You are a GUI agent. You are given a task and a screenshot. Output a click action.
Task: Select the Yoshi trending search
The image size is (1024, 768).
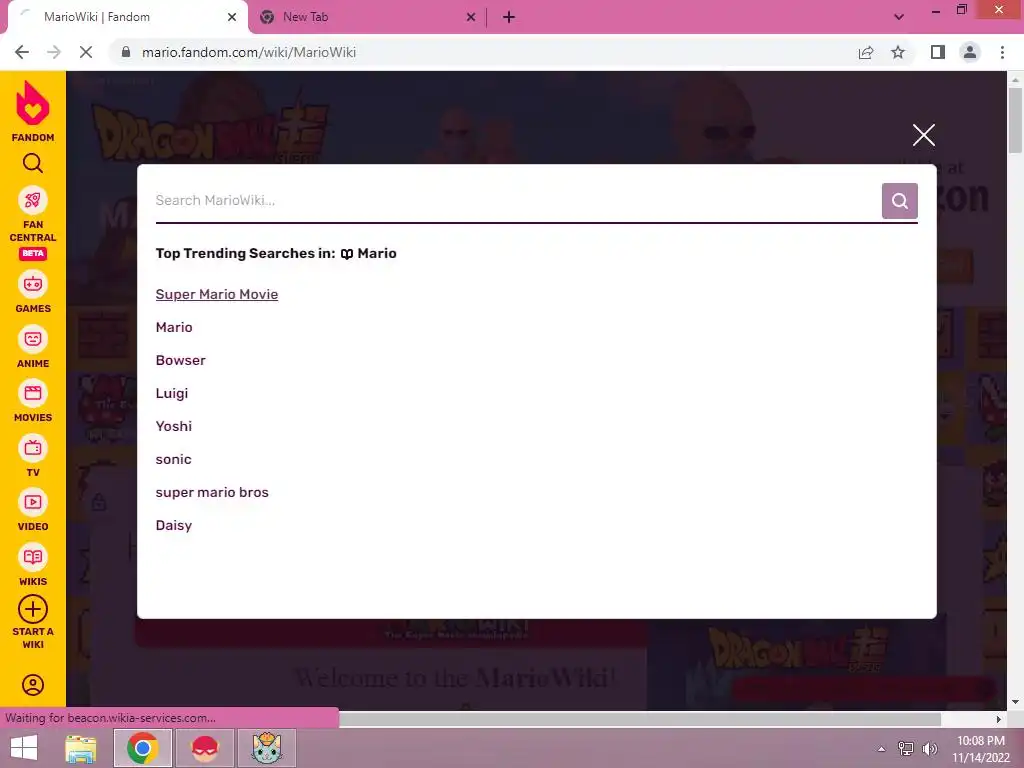click(x=174, y=426)
